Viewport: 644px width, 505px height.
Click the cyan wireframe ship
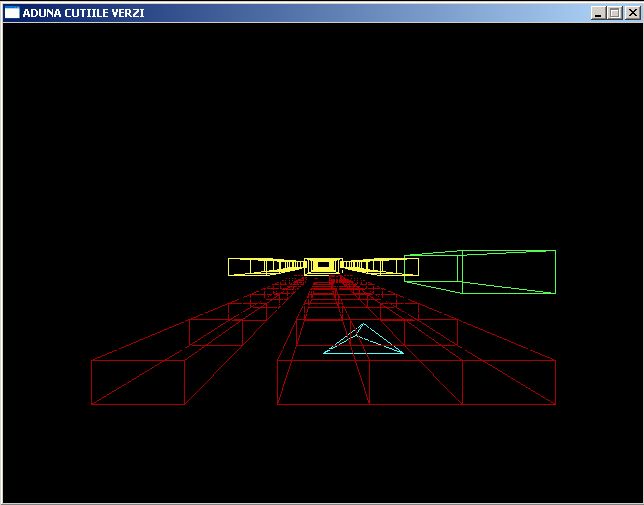point(363,339)
